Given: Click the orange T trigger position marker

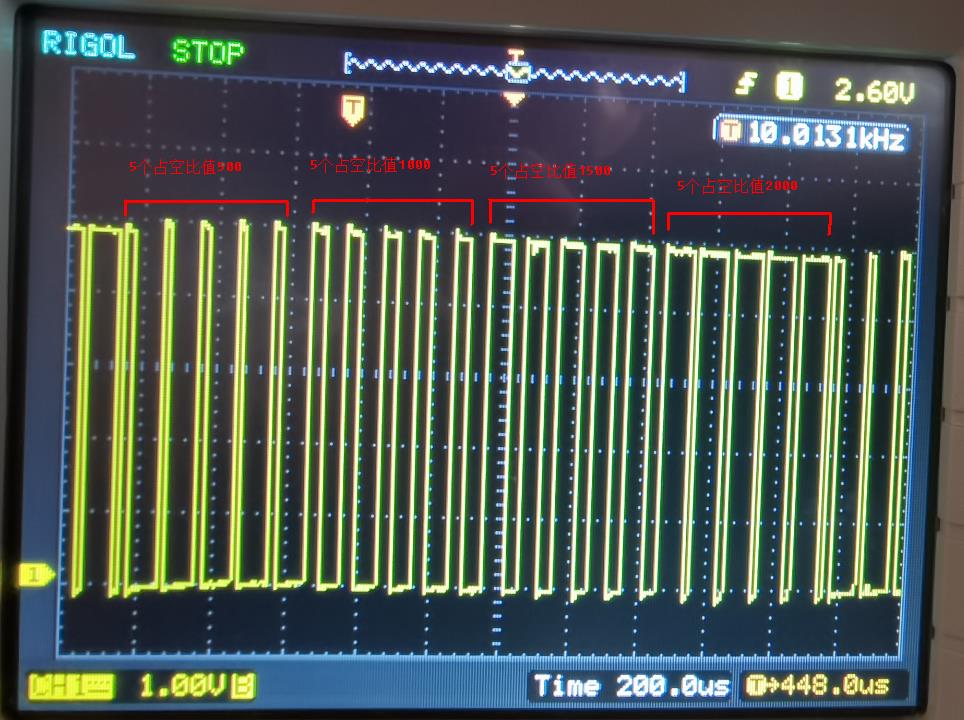Looking at the screenshot, I should tap(353, 109).
